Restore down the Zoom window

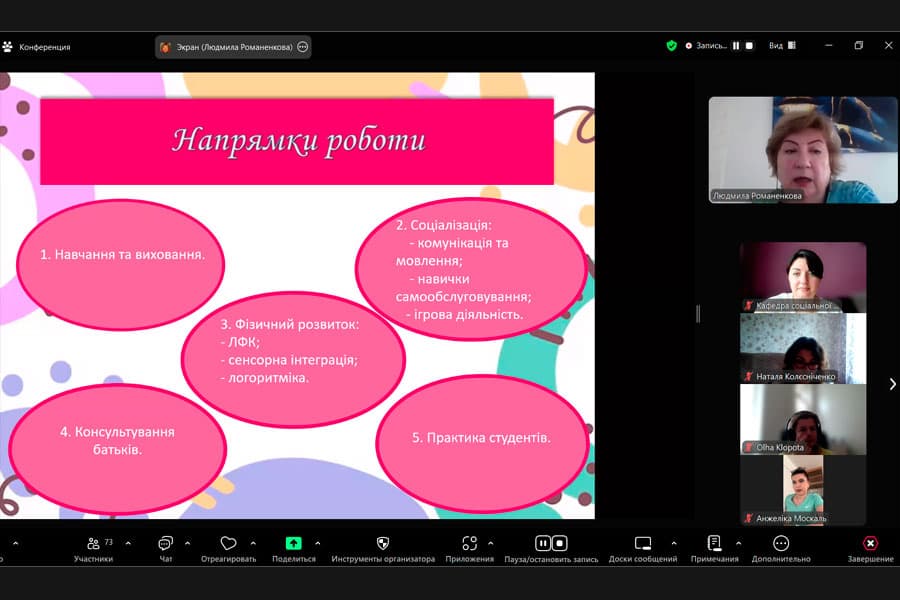859,45
